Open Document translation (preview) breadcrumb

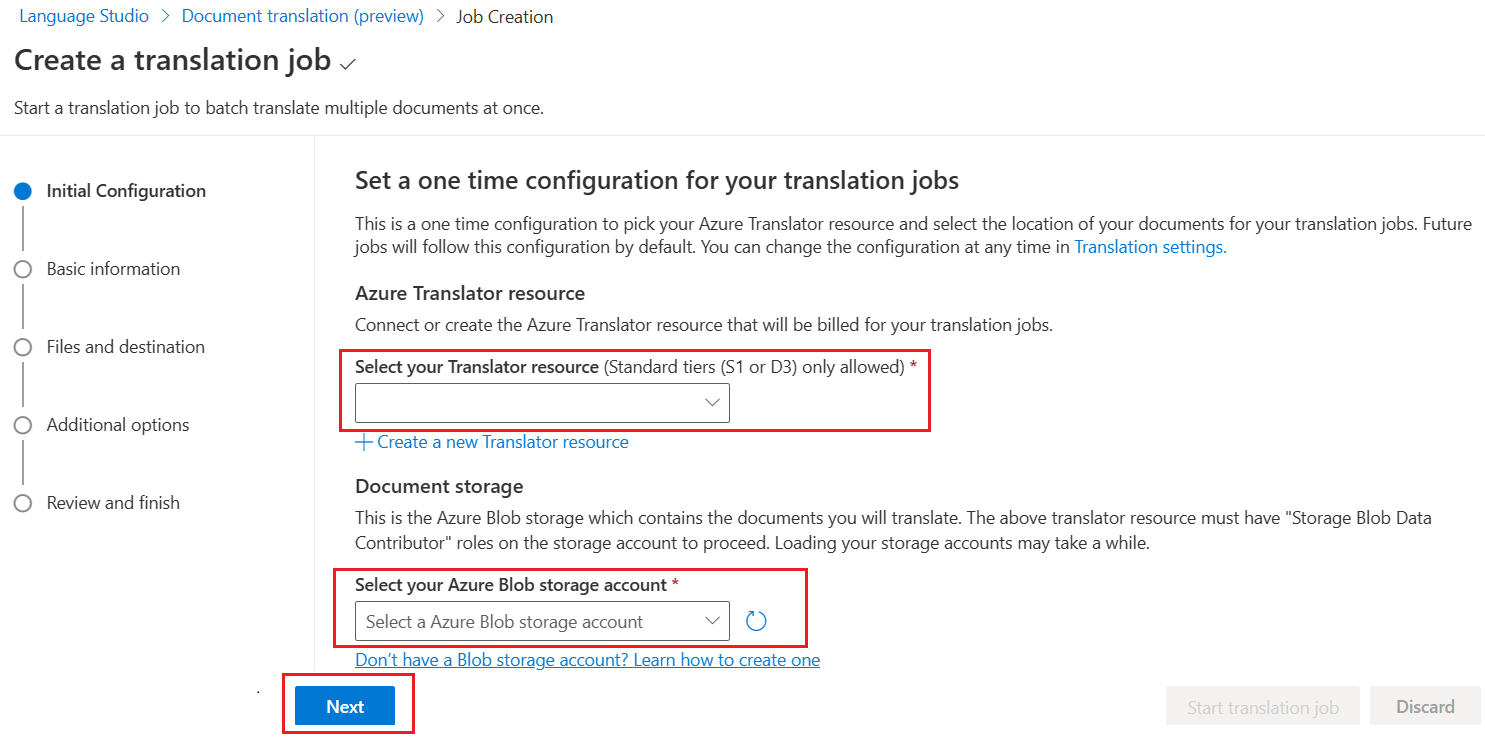pyautogui.click(x=302, y=15)
